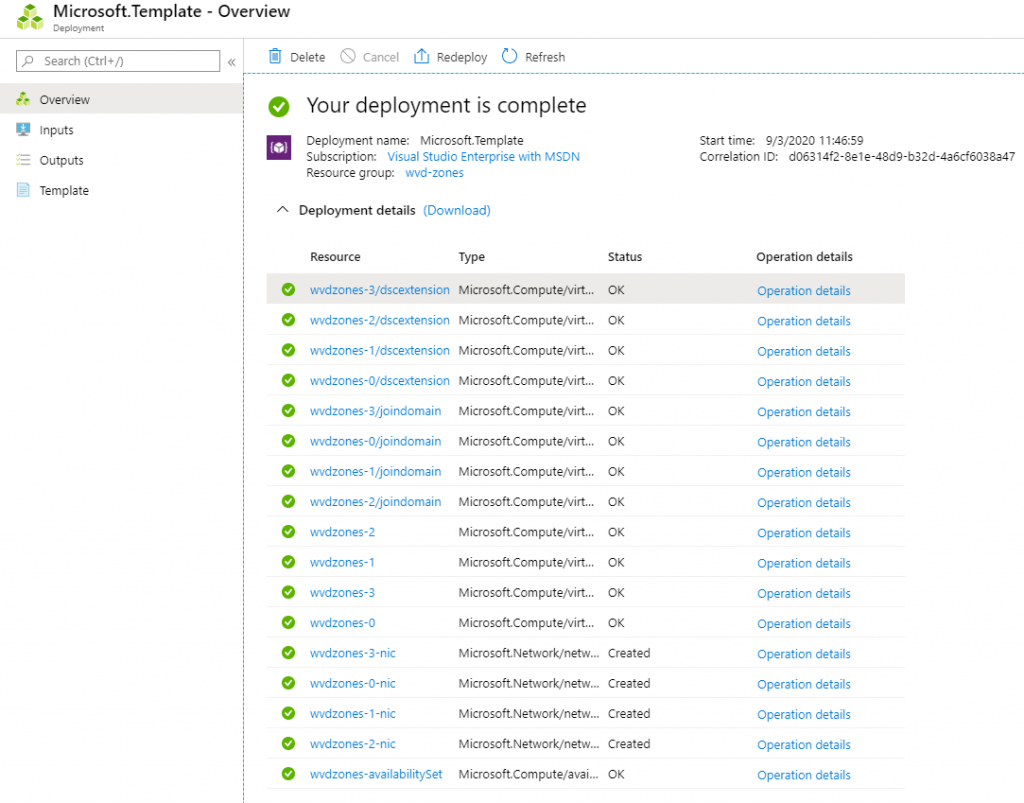Open wvdzones-0/joindomain resource
The height and width of the screenshot is (803, 1024).
(376, 441)
